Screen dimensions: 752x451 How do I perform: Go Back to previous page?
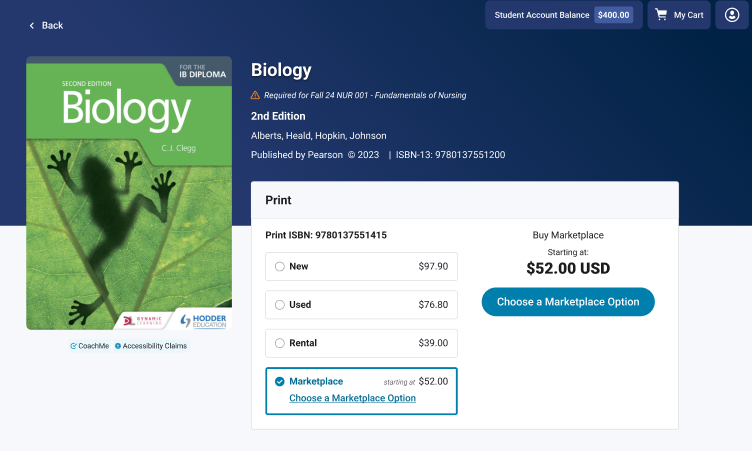coord(46,25)
